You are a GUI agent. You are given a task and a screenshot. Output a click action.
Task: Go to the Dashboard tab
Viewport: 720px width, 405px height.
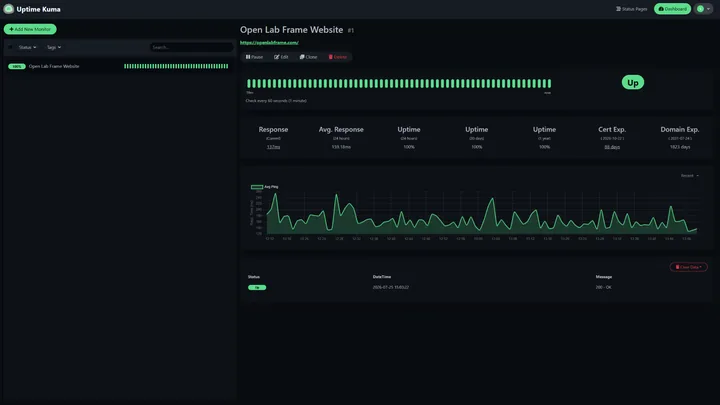pyautogui.click(x=672, y=9)
